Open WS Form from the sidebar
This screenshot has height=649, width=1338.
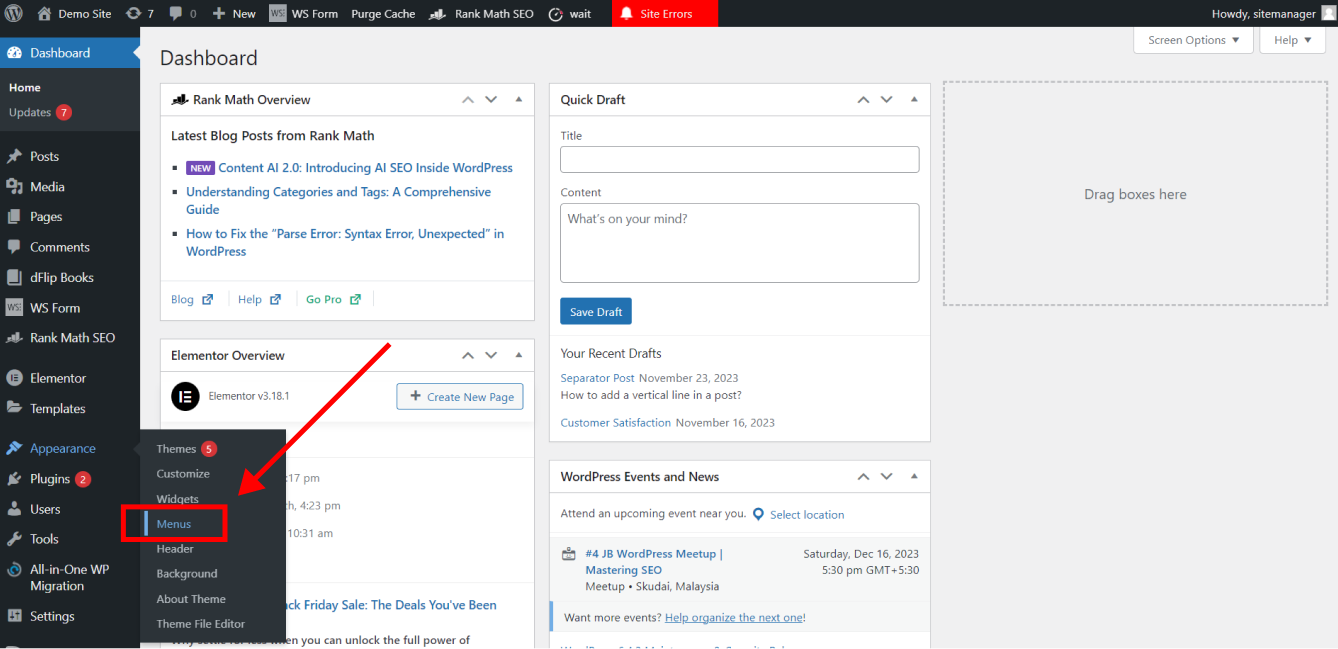(x=54, y=308)
